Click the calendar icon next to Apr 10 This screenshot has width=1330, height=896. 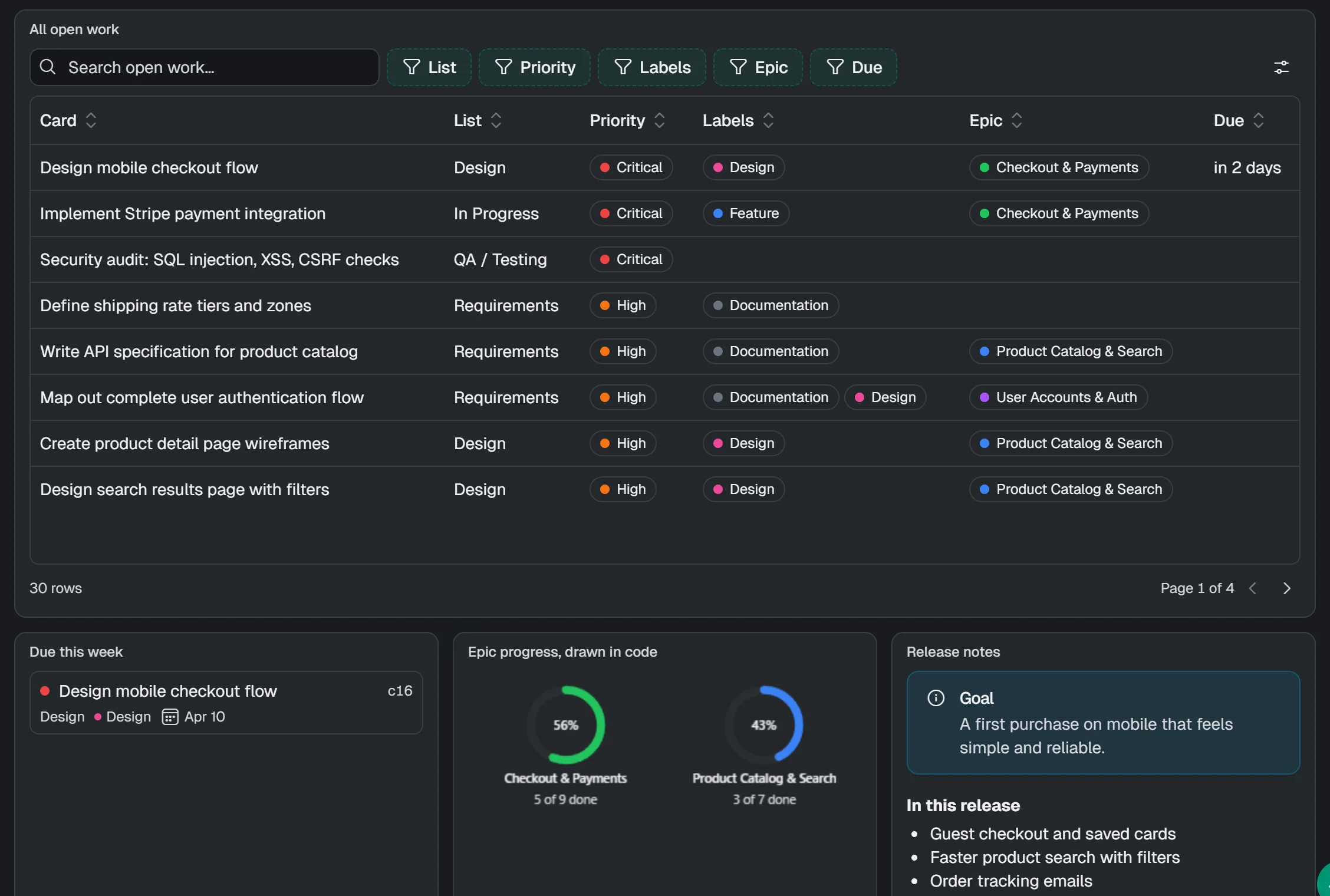pyautogui.click(x=170, y=717)
